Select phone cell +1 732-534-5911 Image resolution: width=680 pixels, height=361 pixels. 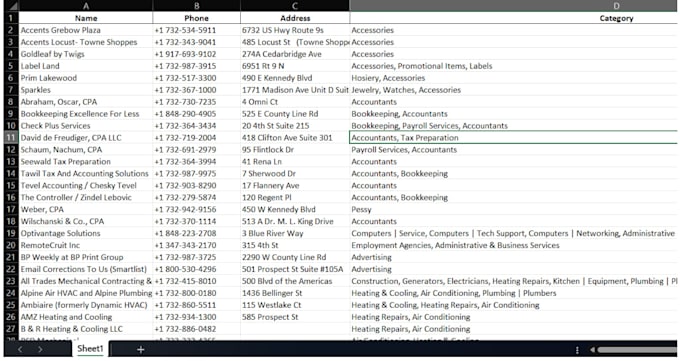[x=196, y=30]
